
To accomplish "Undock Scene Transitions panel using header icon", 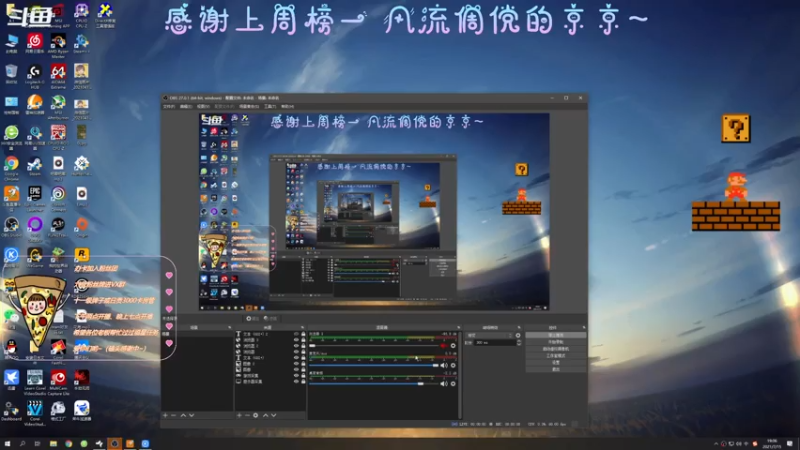I will pos(519,328).
